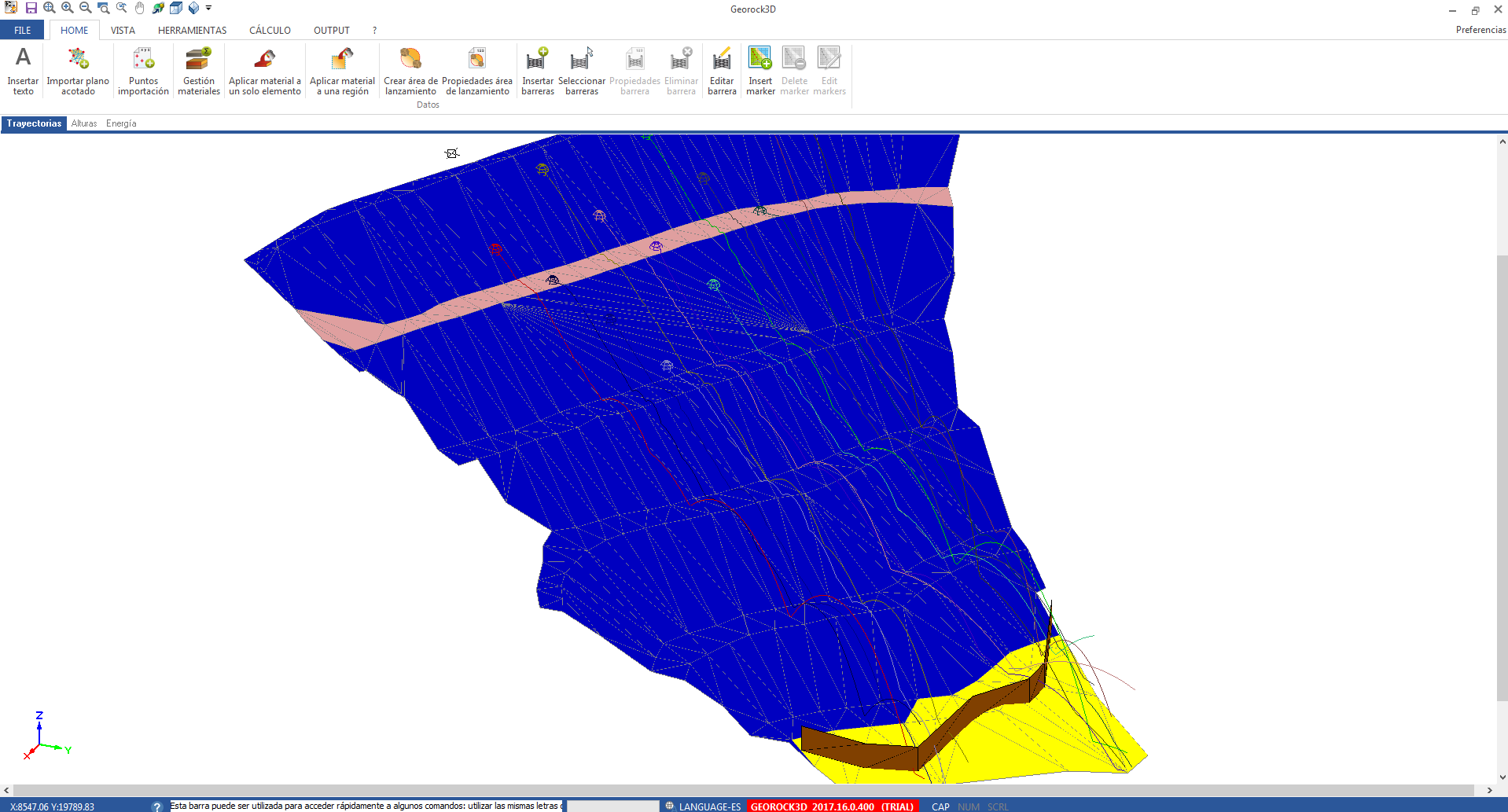
Task: Select the Trayectorias view tab
Action: (x=34, y=123)
